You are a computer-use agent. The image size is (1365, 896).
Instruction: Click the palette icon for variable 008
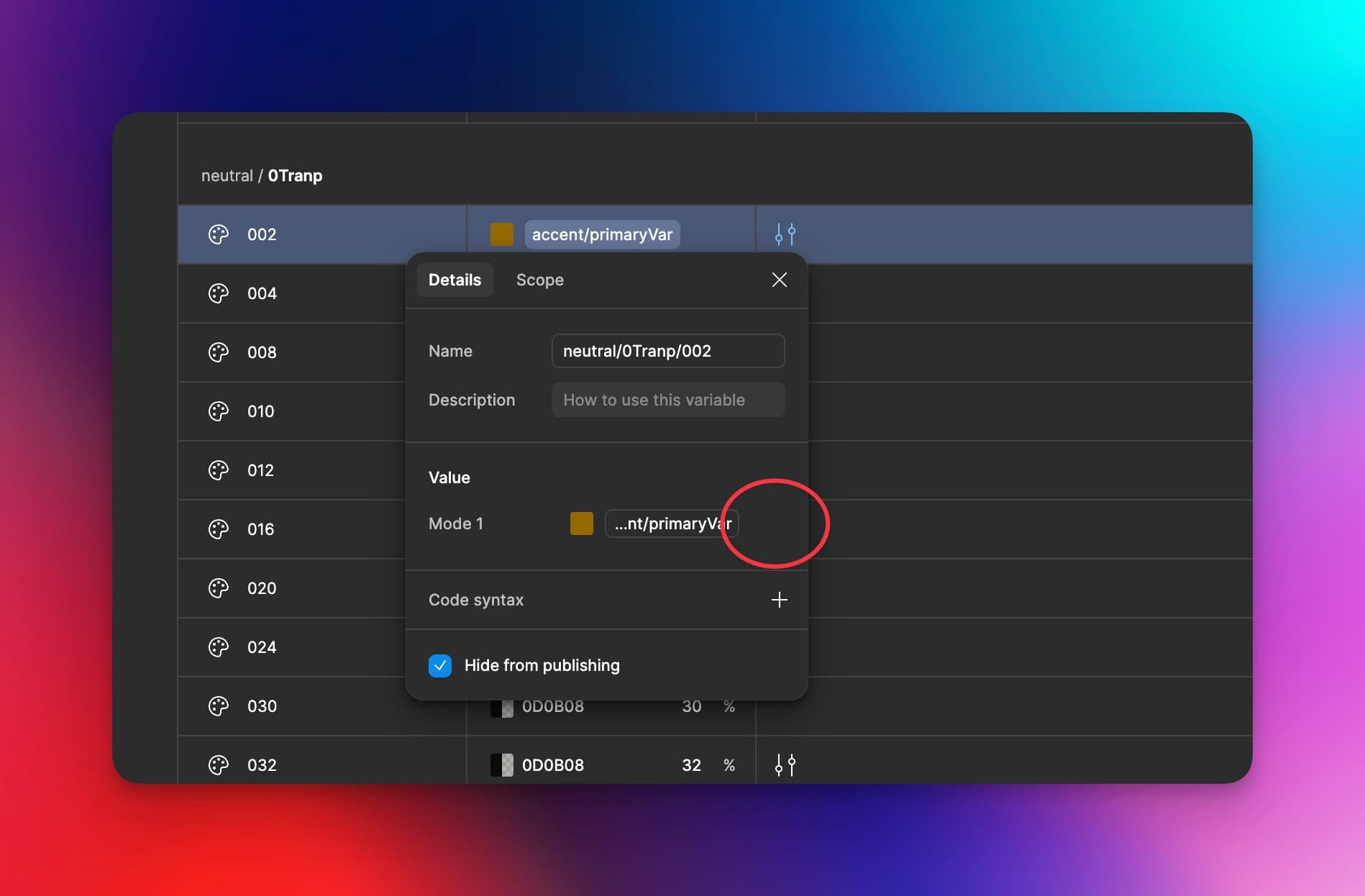click(x=219, y=352)
